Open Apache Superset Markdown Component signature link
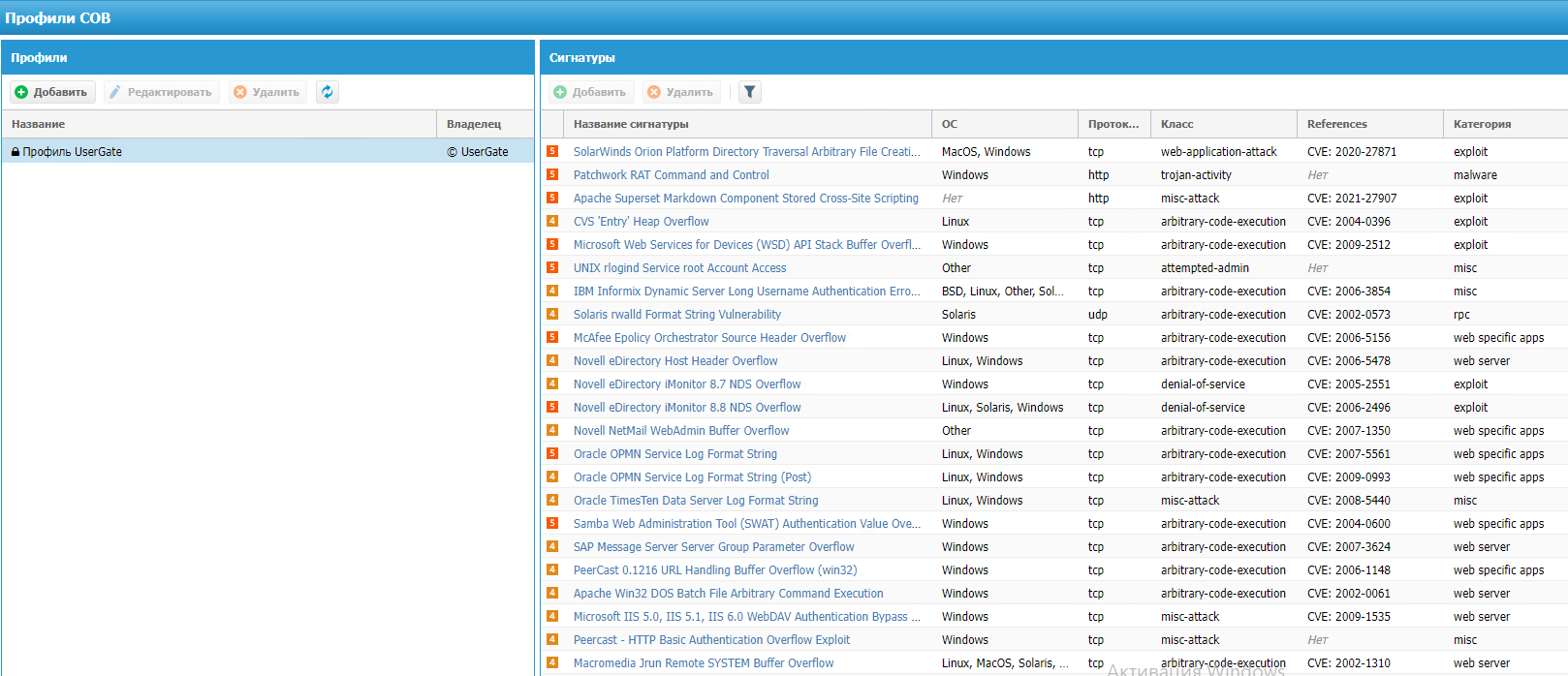Image resolution: width=1568 pixels, height=676 pixels. click(745, 198)
